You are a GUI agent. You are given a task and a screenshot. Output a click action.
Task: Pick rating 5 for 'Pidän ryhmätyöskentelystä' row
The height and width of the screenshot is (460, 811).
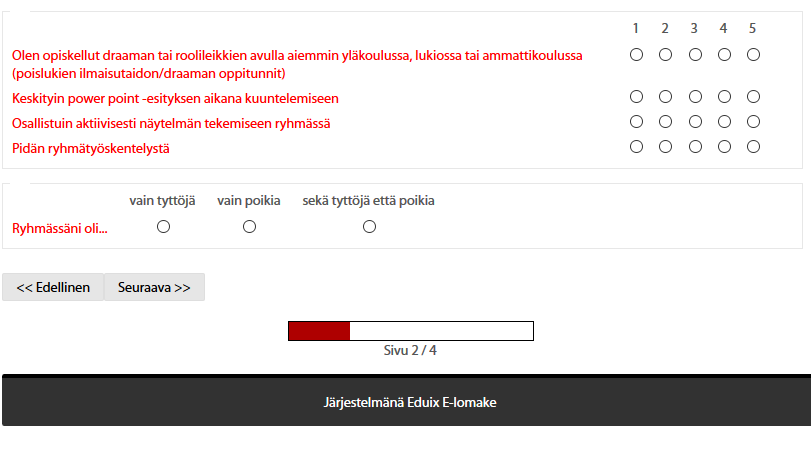[753, 147]
